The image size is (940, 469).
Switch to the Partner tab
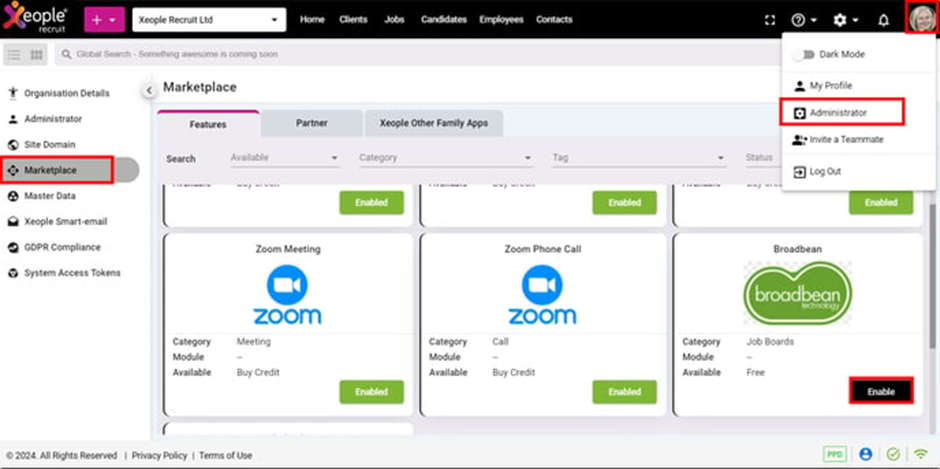[312, 124]
